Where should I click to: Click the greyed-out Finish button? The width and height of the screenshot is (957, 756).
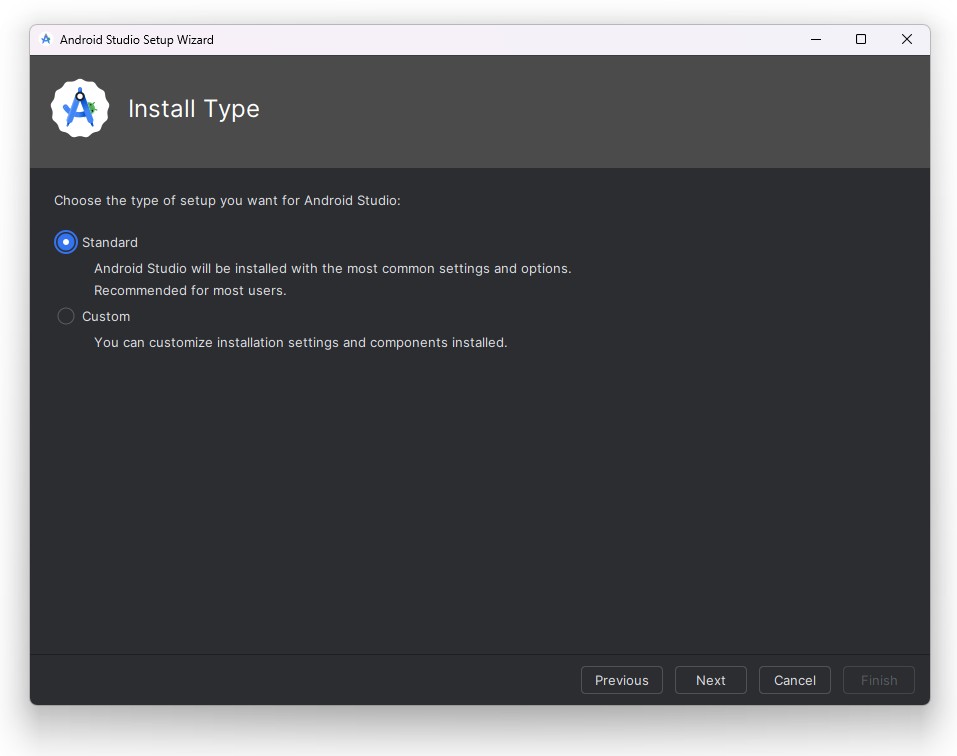(878, 680)
